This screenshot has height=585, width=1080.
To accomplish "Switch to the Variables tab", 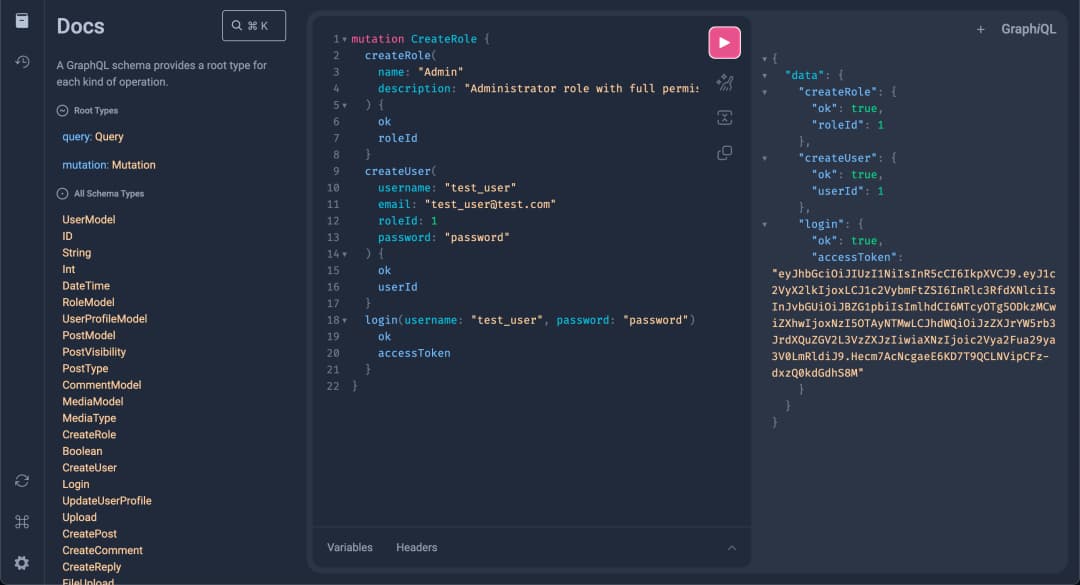I will point(347,547).
